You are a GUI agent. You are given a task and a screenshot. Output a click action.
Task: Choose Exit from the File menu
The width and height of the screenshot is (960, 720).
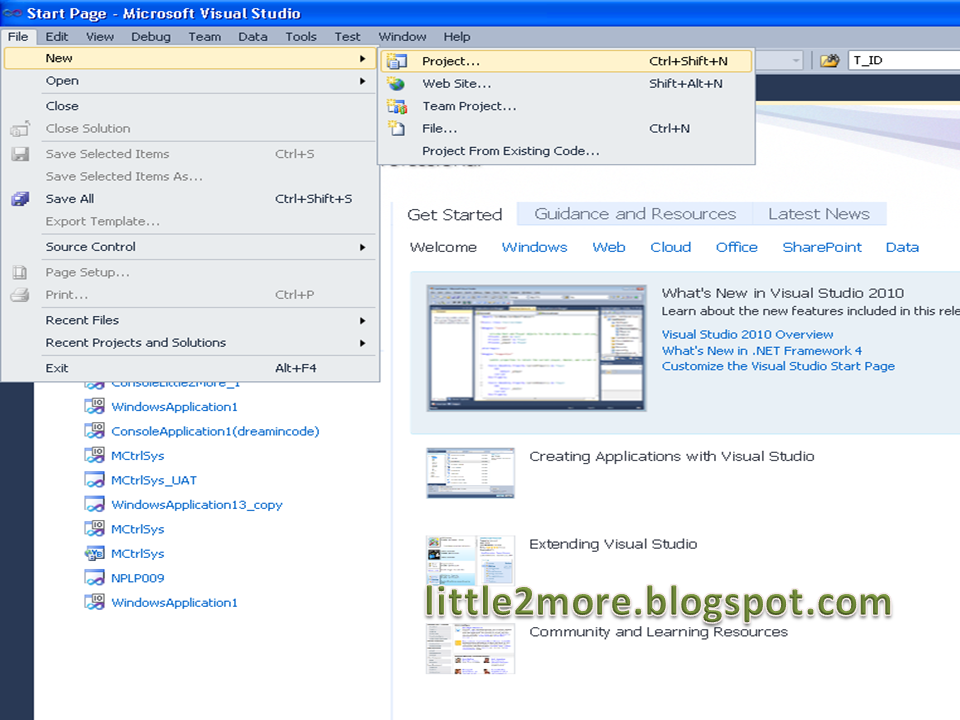190,368
